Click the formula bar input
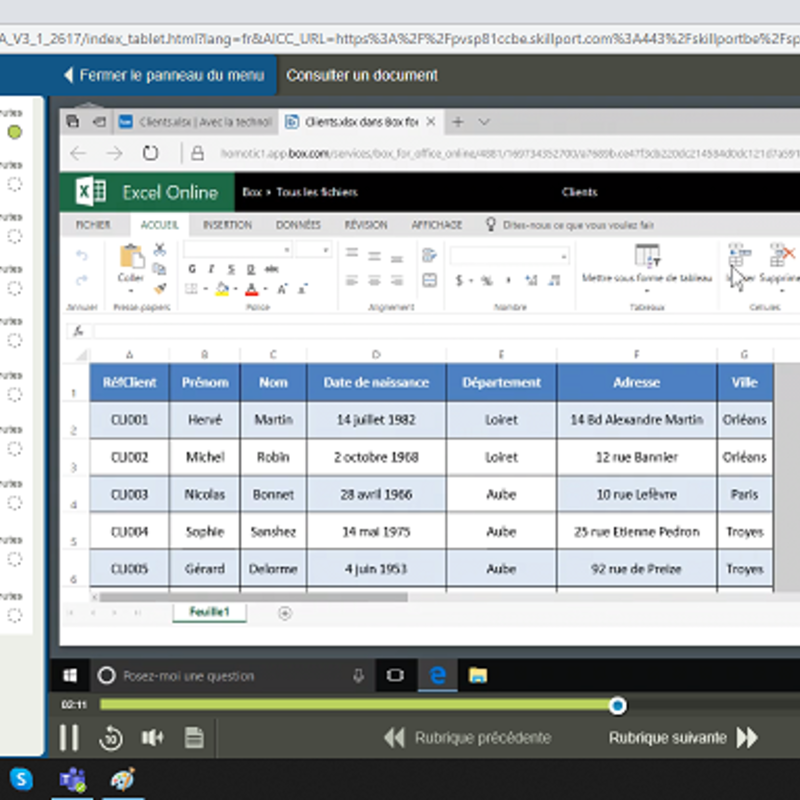This screenshot has width=800, height=800. [x=446, y=331]
